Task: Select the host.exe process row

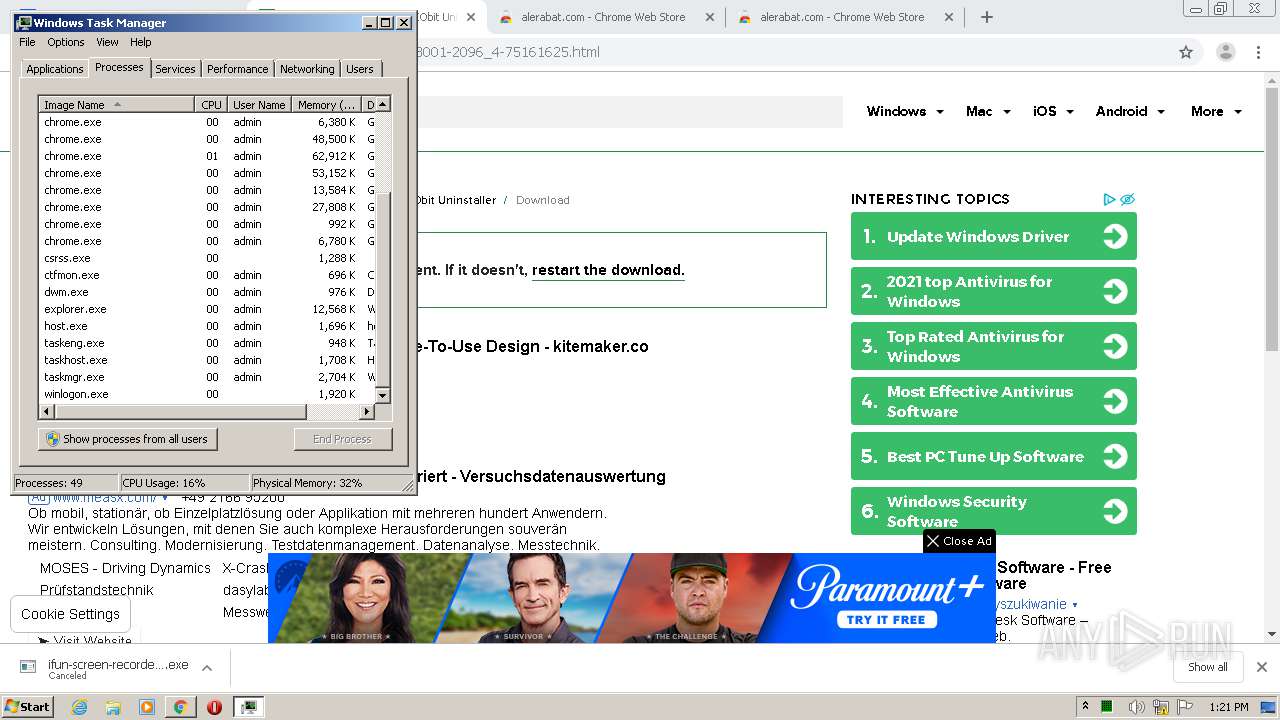Action: tap(207, 326)
